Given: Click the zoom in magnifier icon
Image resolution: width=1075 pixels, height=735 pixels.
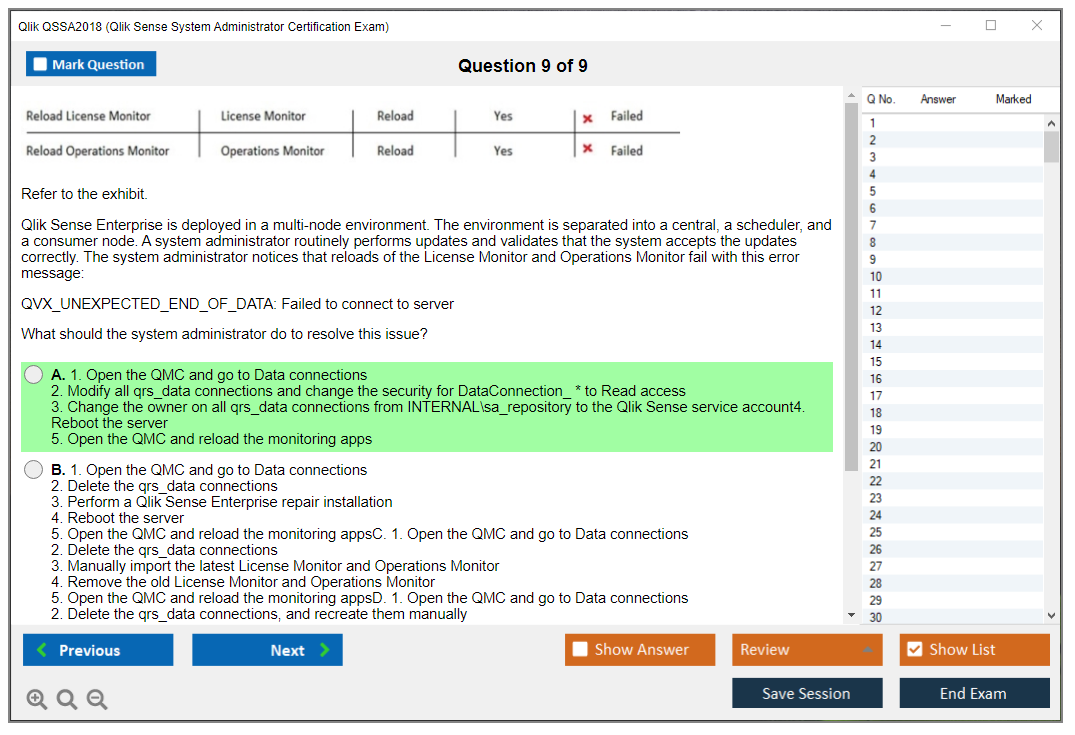Looking at the screenshot, I should [x=37, y=700].
